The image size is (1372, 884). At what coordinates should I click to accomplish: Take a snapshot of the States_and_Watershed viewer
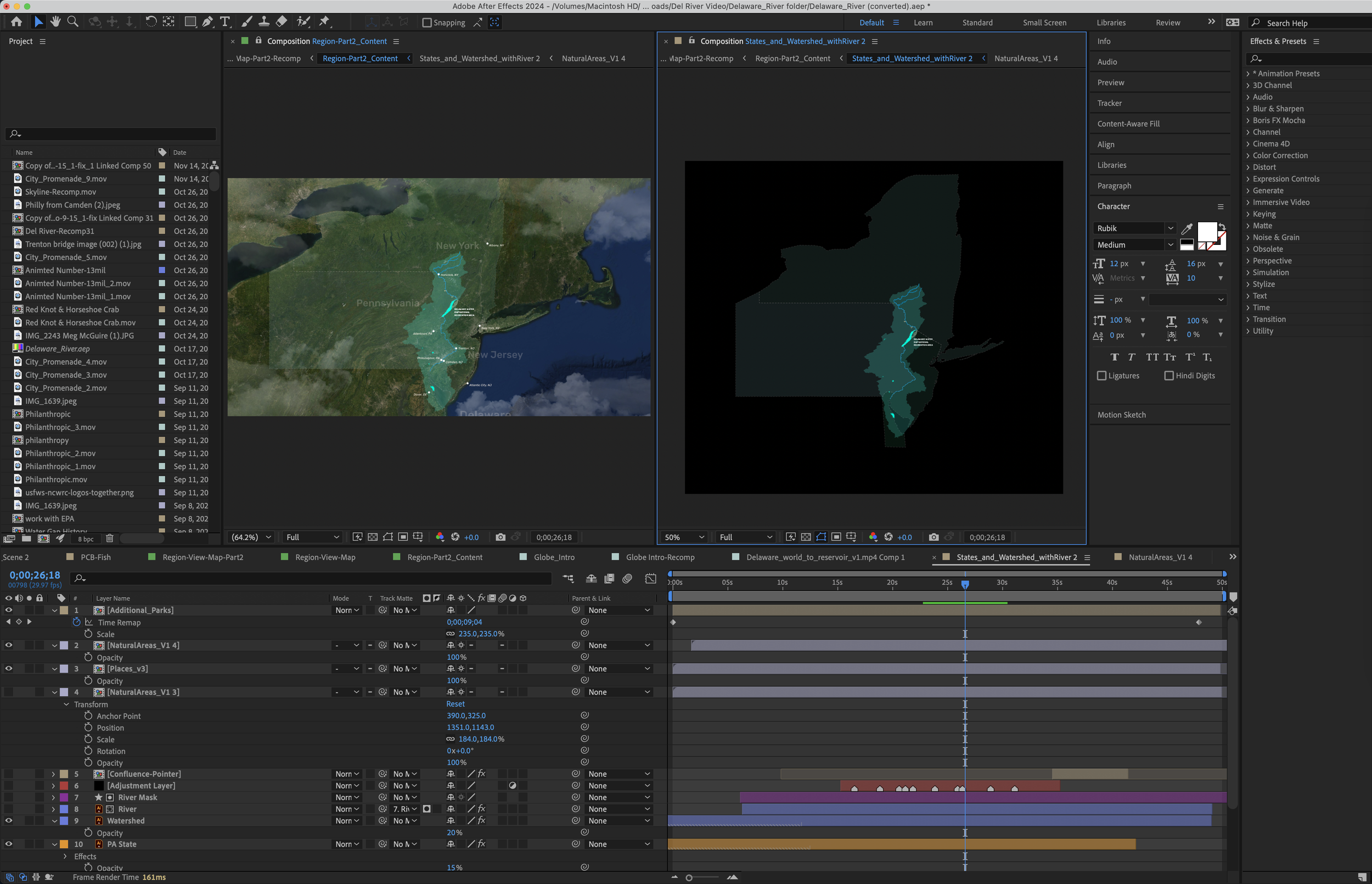pos(934,538)
